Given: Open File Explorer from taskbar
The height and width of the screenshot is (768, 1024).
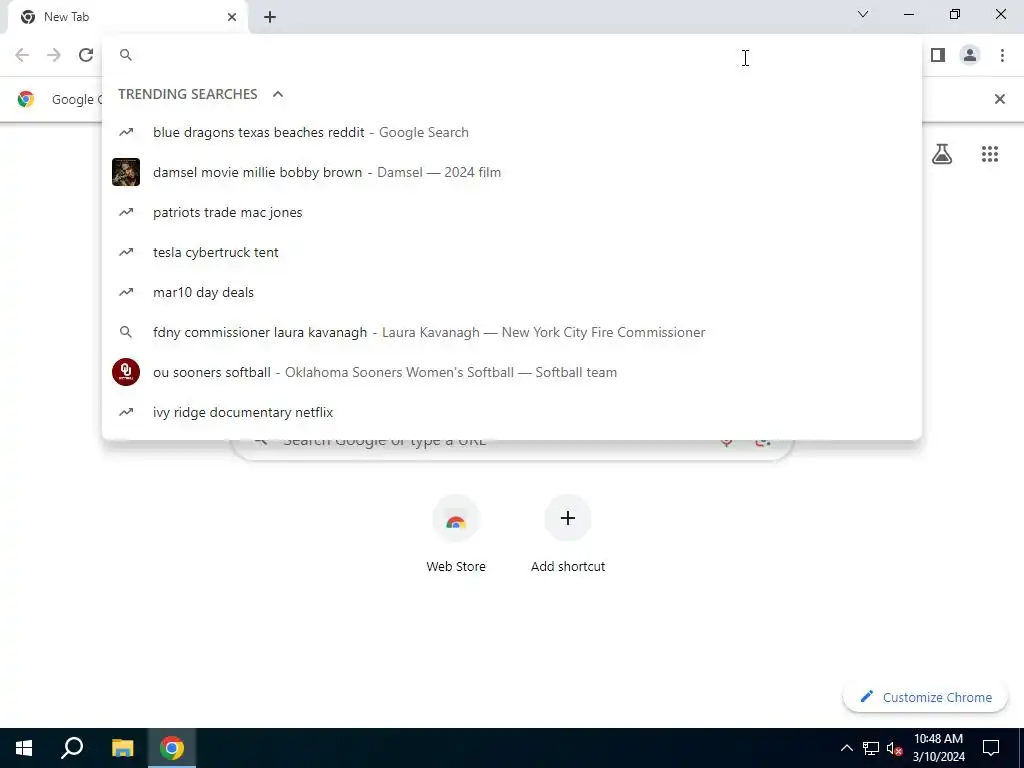Looking at the screenshot, I should [122, 748].
